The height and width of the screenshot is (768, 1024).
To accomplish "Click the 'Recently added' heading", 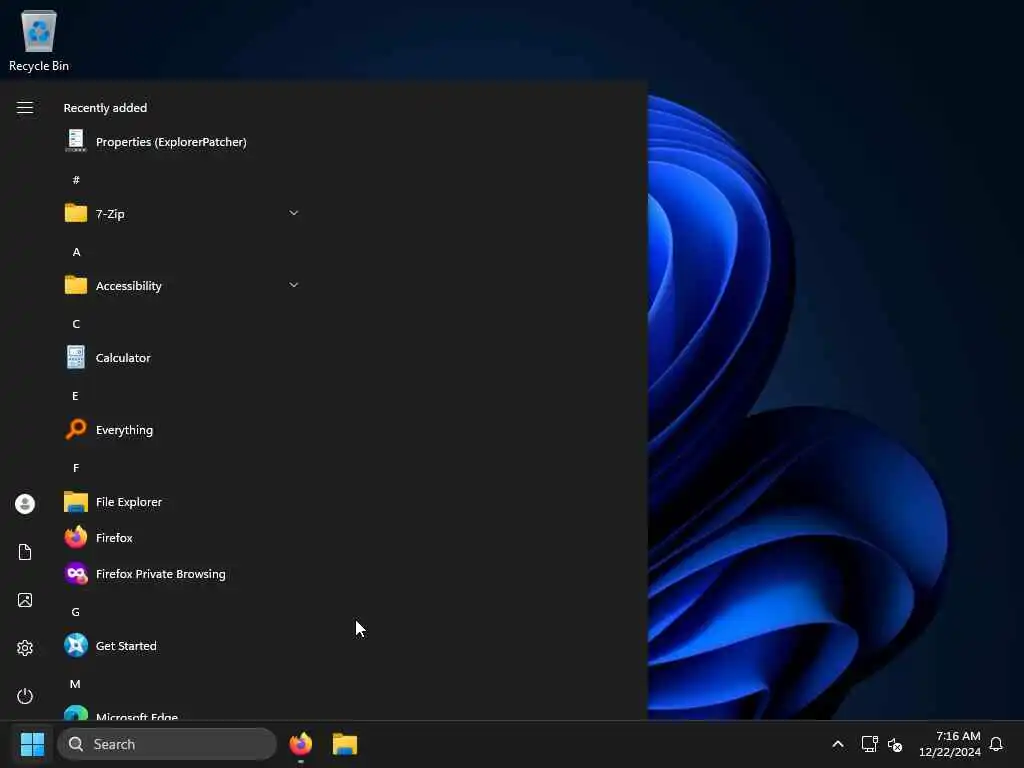I will [x=105, y=108].
